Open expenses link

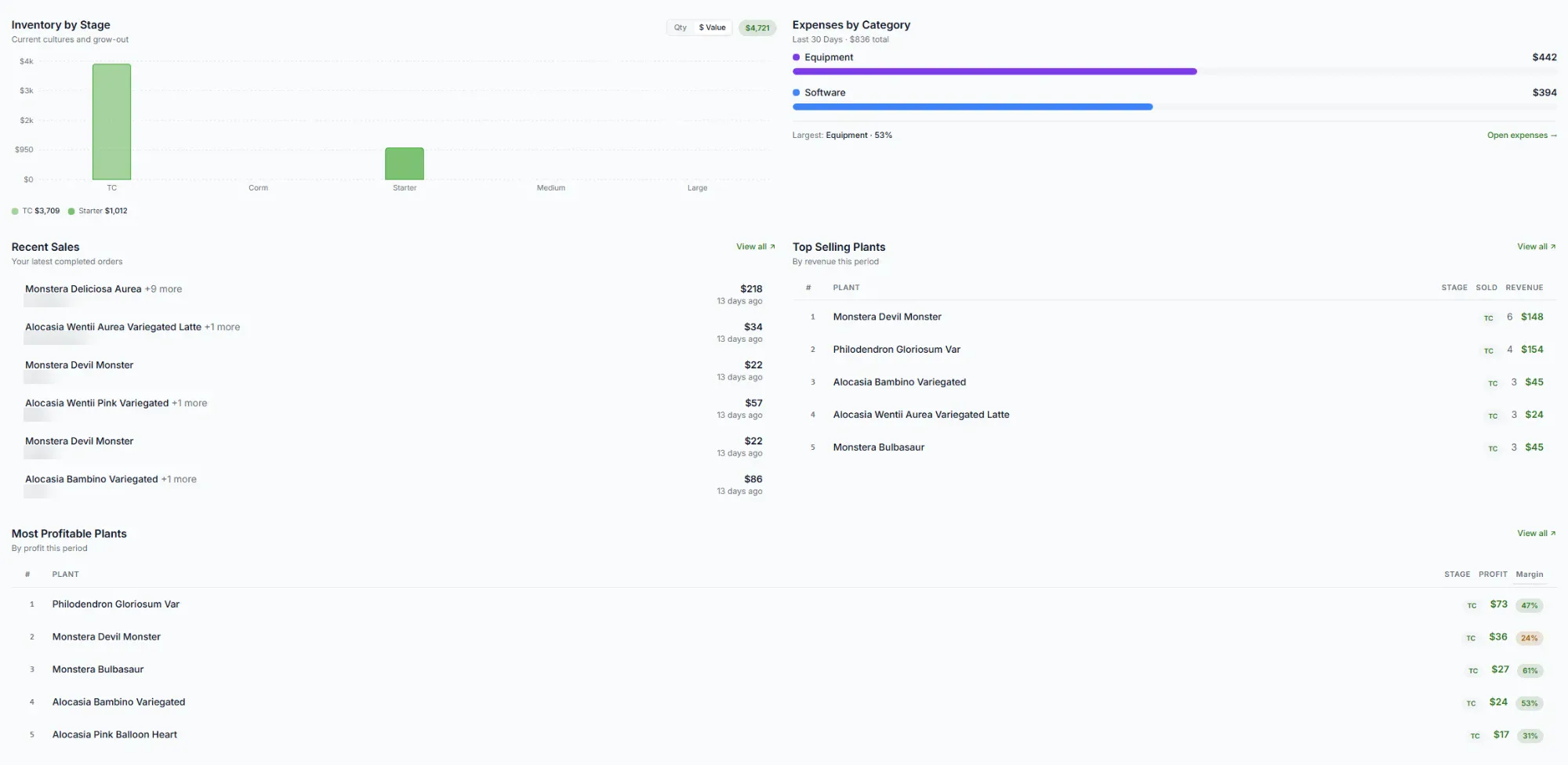point(1522,136)
